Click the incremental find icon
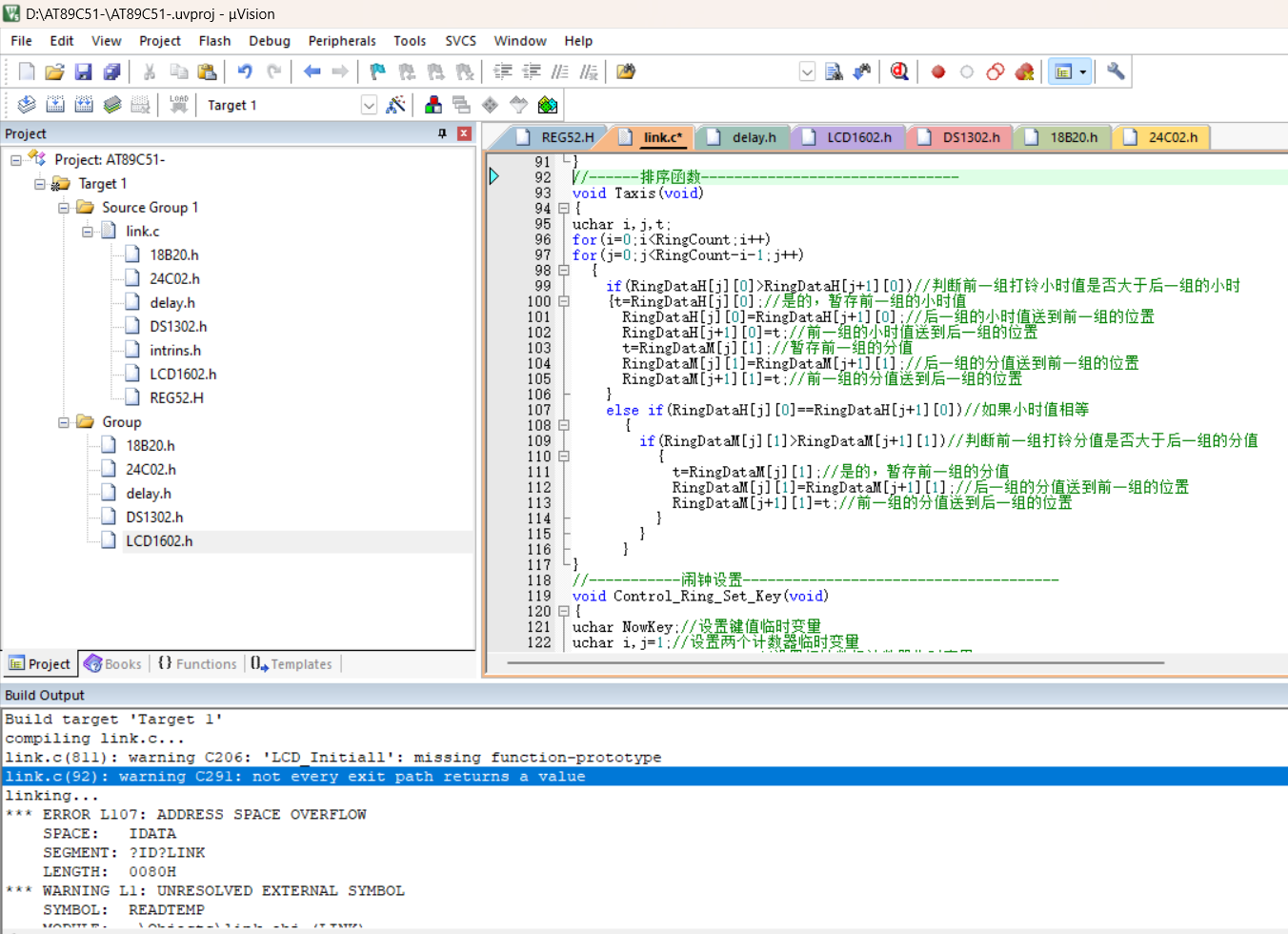Viewport: 1288px width, 934px height. click(862, 71)
